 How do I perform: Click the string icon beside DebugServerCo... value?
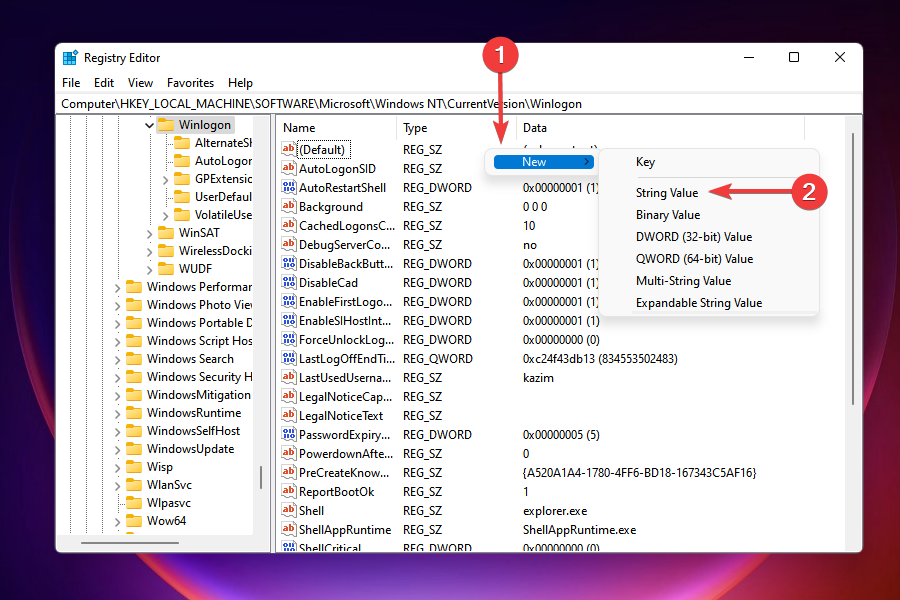288,244
